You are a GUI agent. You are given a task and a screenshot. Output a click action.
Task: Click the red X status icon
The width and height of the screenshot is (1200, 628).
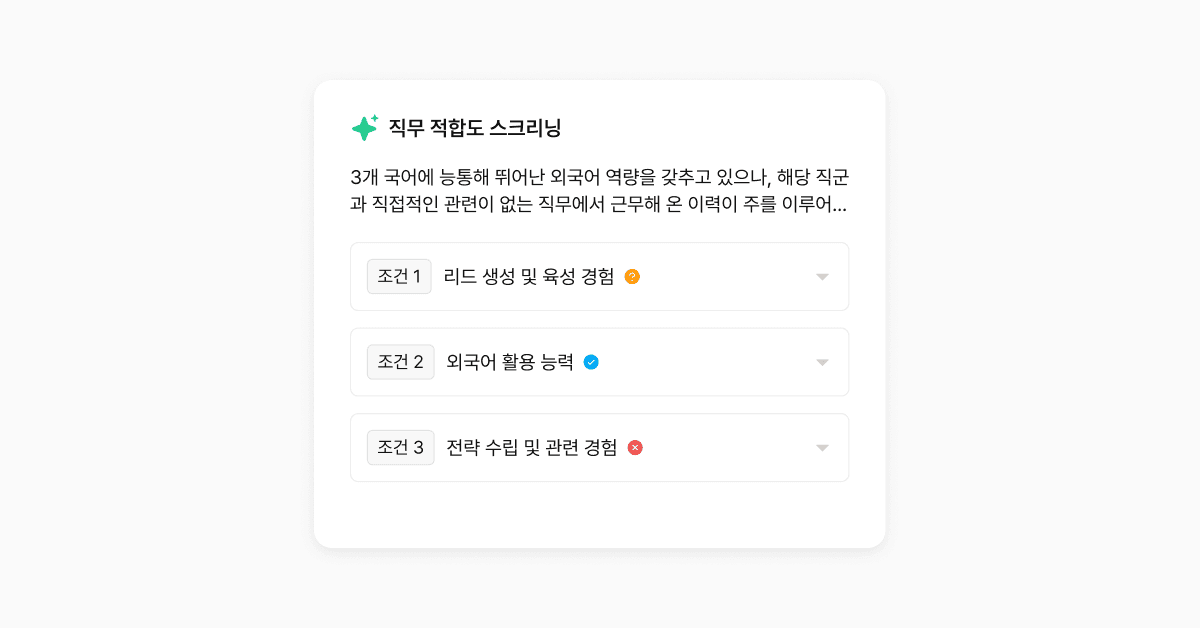coord(635,448)
